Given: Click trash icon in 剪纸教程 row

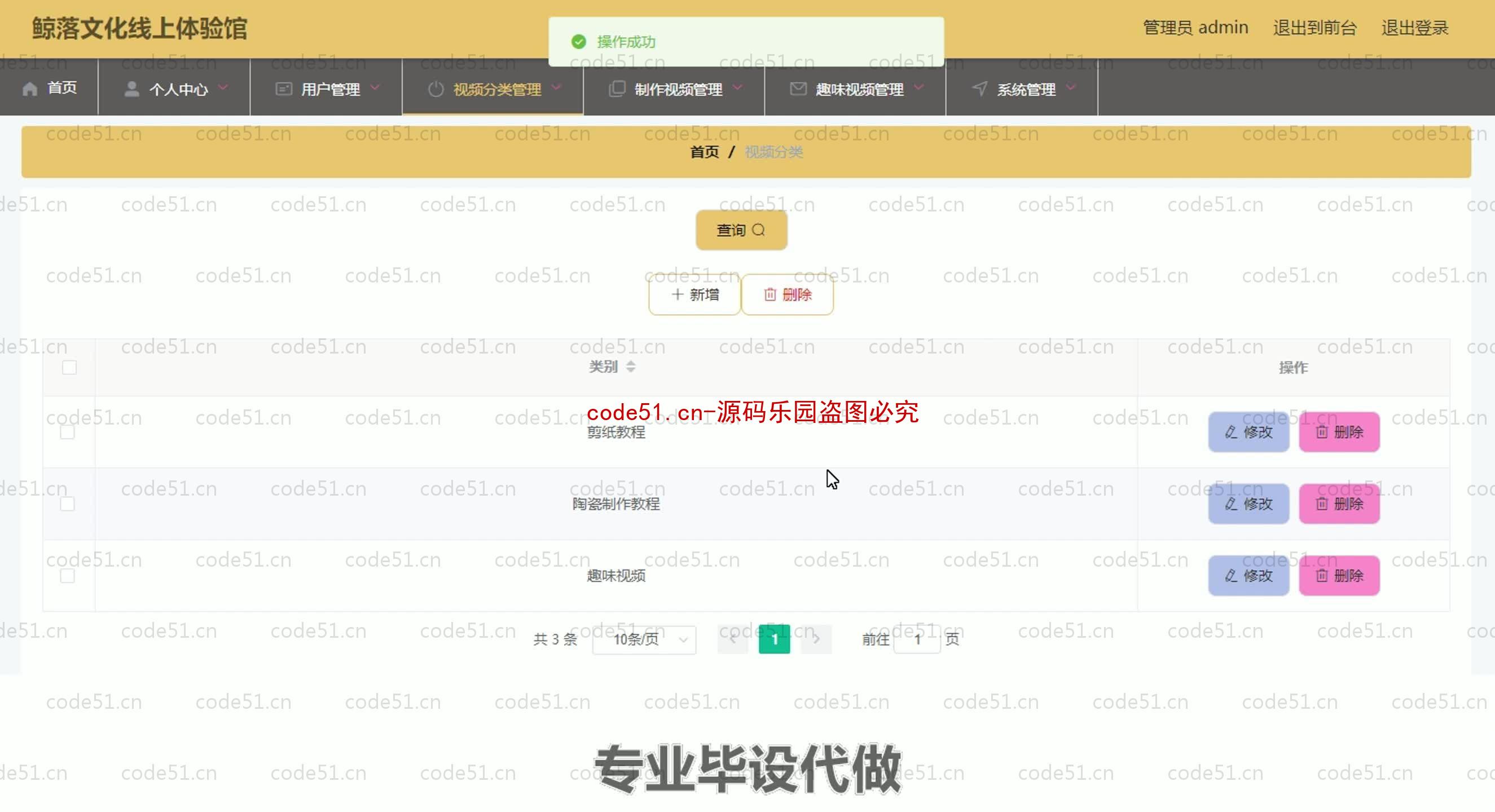Looking at the screenshot, I should pyautogui.click(x=1321, y=431).
